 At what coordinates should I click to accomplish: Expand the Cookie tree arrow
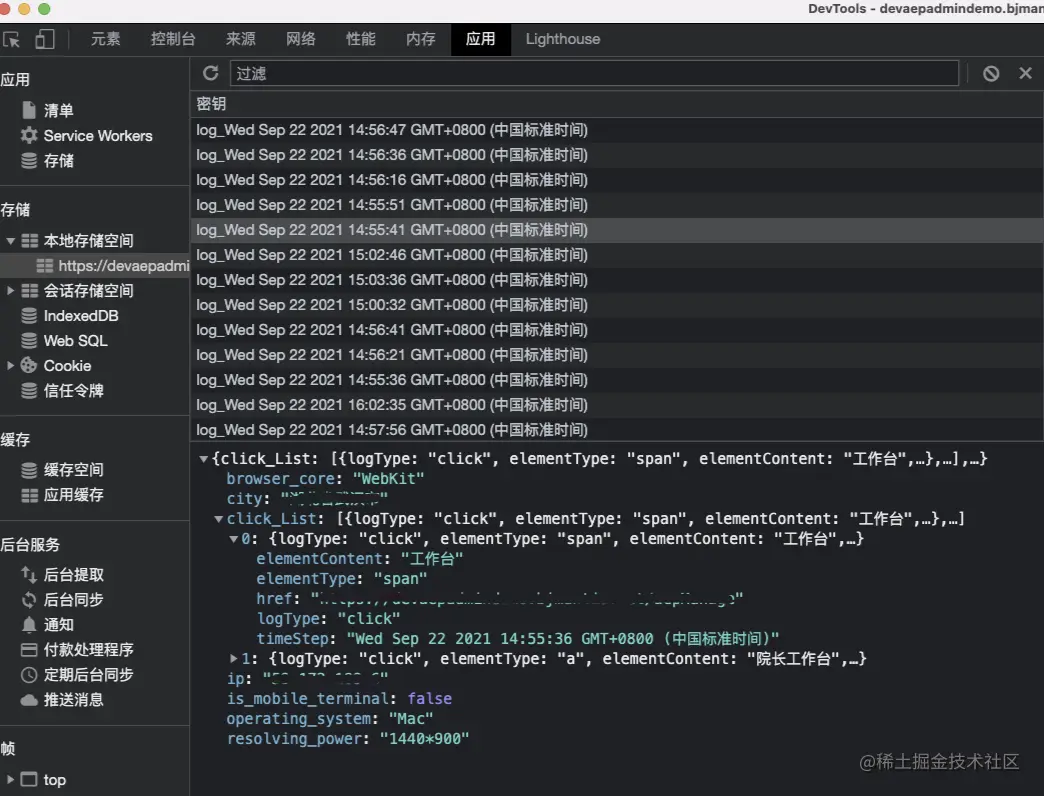(11, 366)
